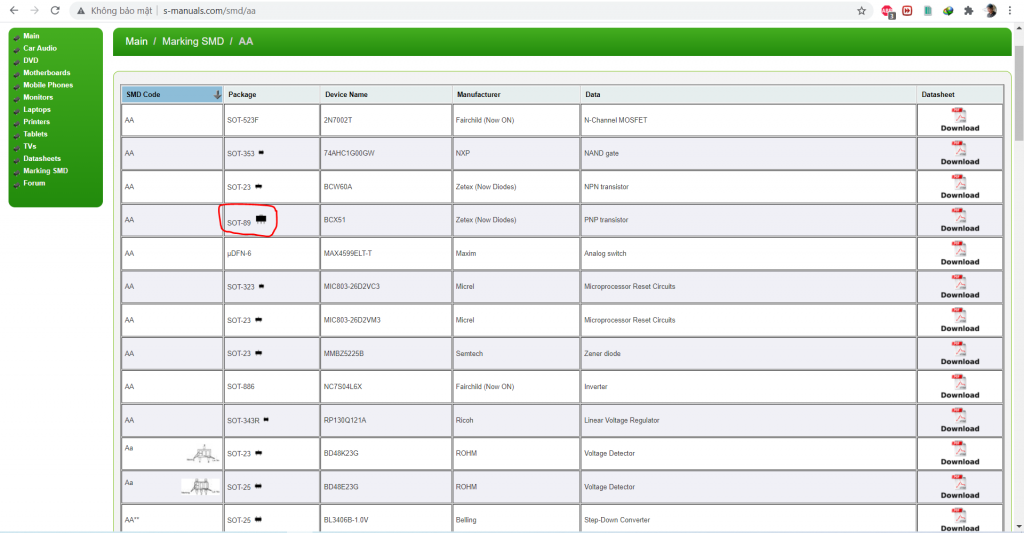1024x533 pixels.
Task: Select the BCX51 device name cell
Action: 386,220
